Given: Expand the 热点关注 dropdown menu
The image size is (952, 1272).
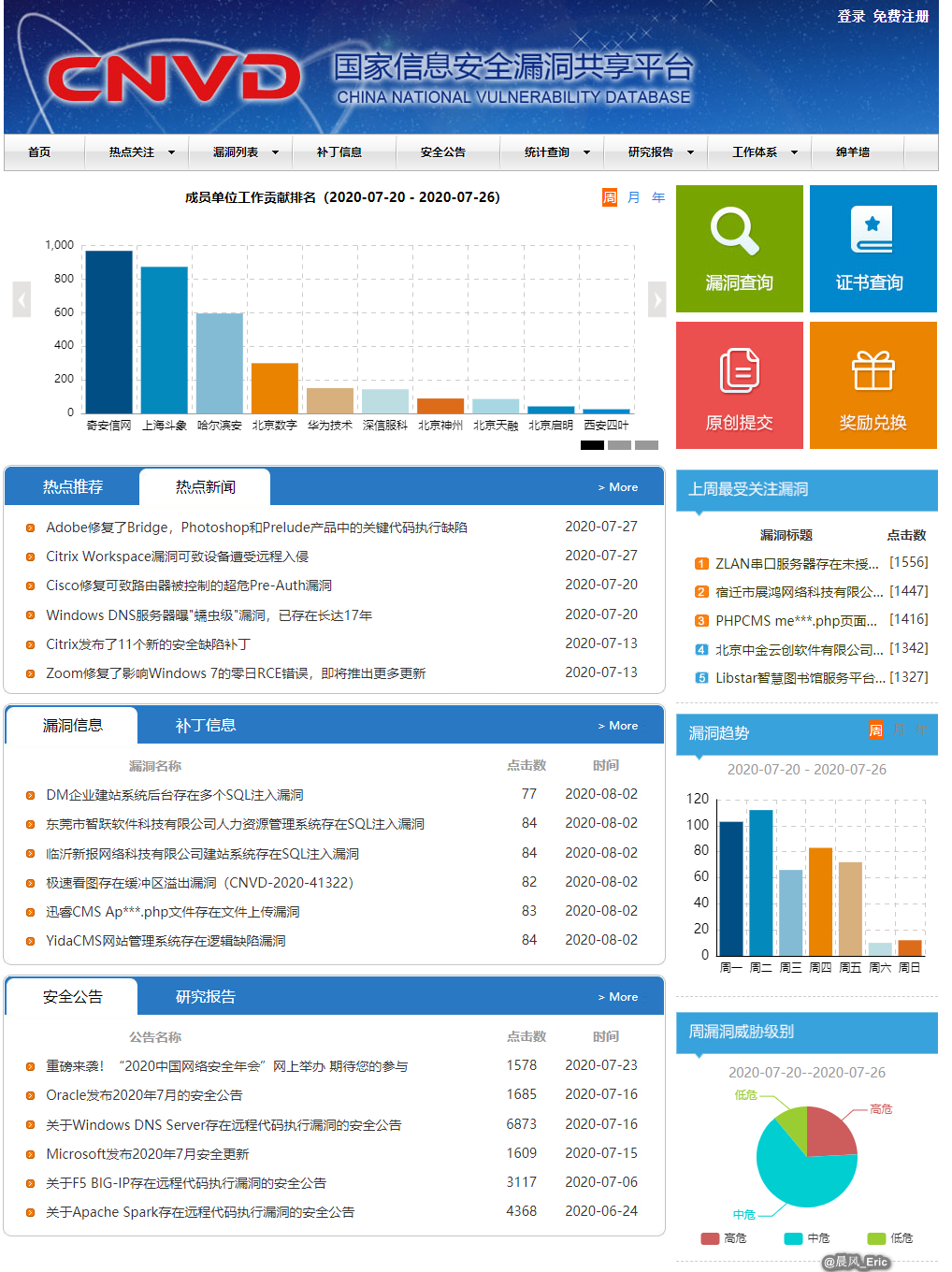Looking at the screenshot, I should (171, 152).
